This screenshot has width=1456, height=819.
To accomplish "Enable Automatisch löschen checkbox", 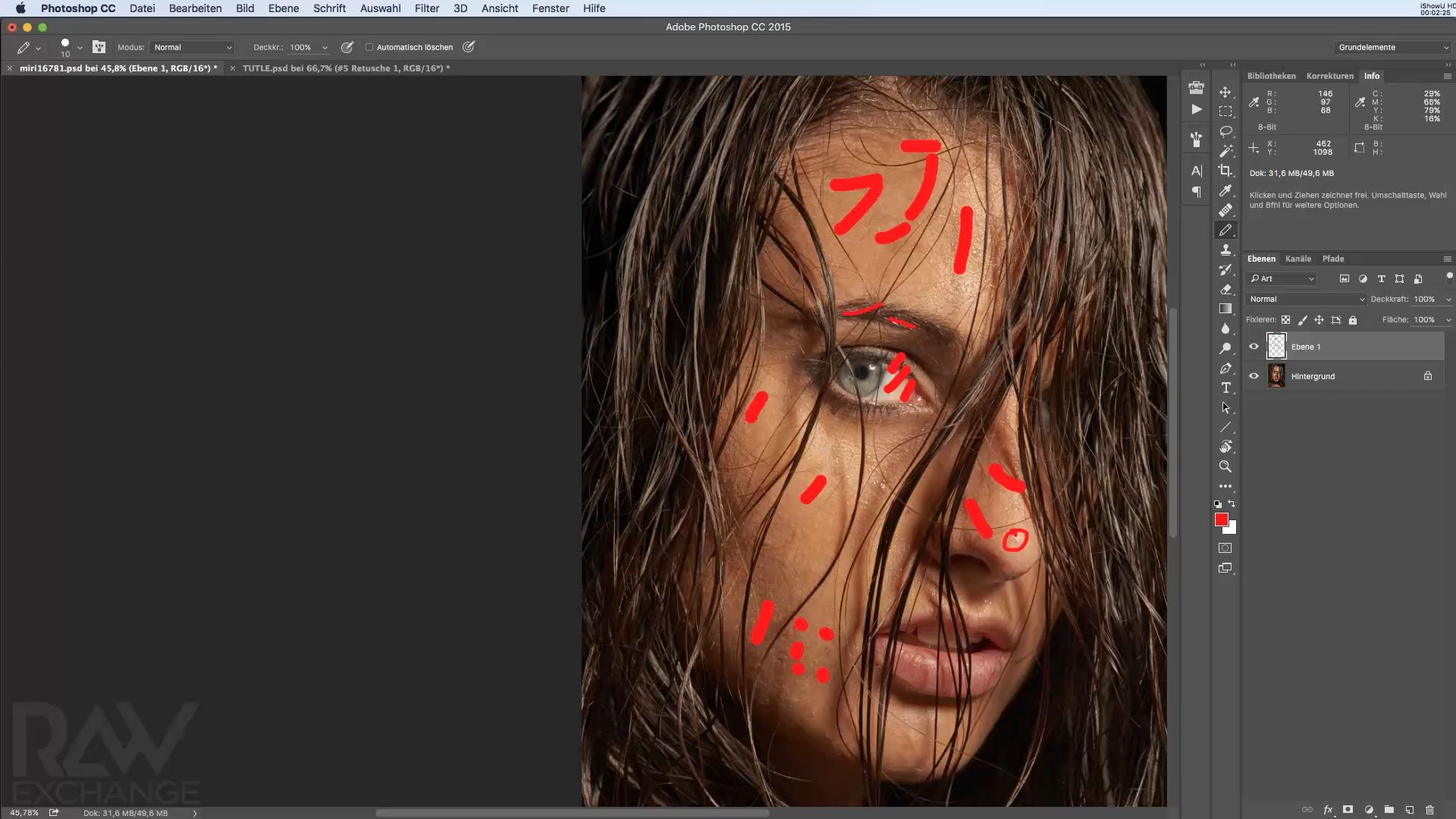I will 369,47.
